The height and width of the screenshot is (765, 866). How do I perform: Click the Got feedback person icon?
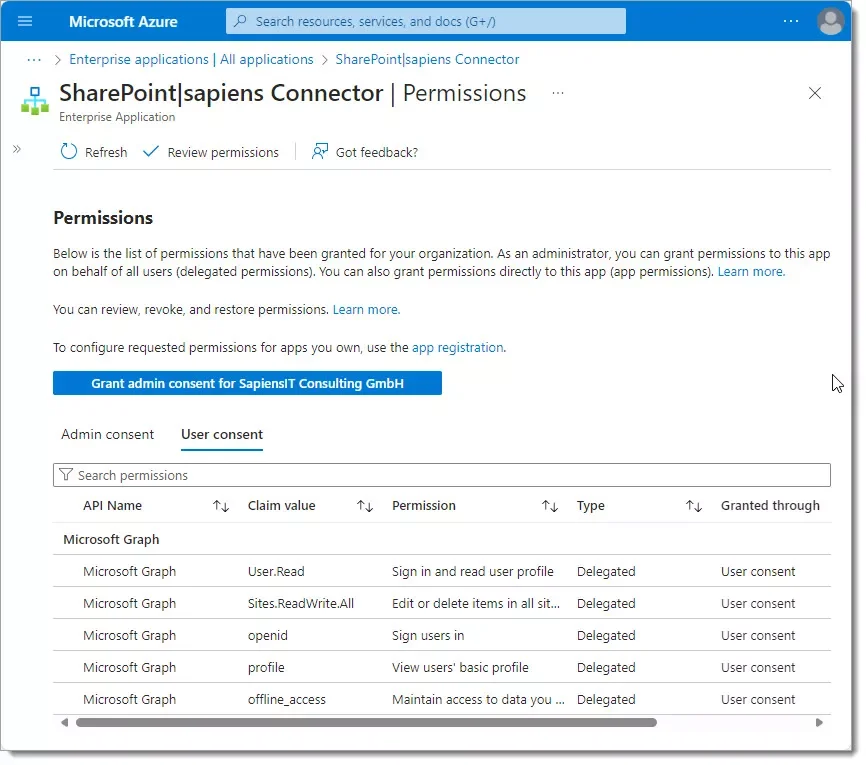click(x=320, y=151)
